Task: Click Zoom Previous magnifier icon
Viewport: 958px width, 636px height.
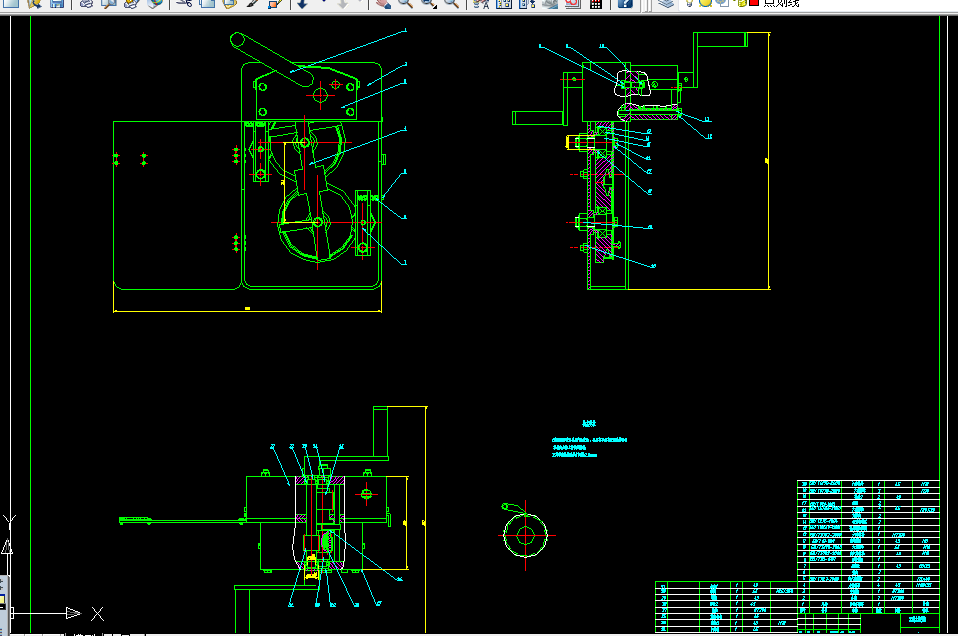Action: (452, 3)
